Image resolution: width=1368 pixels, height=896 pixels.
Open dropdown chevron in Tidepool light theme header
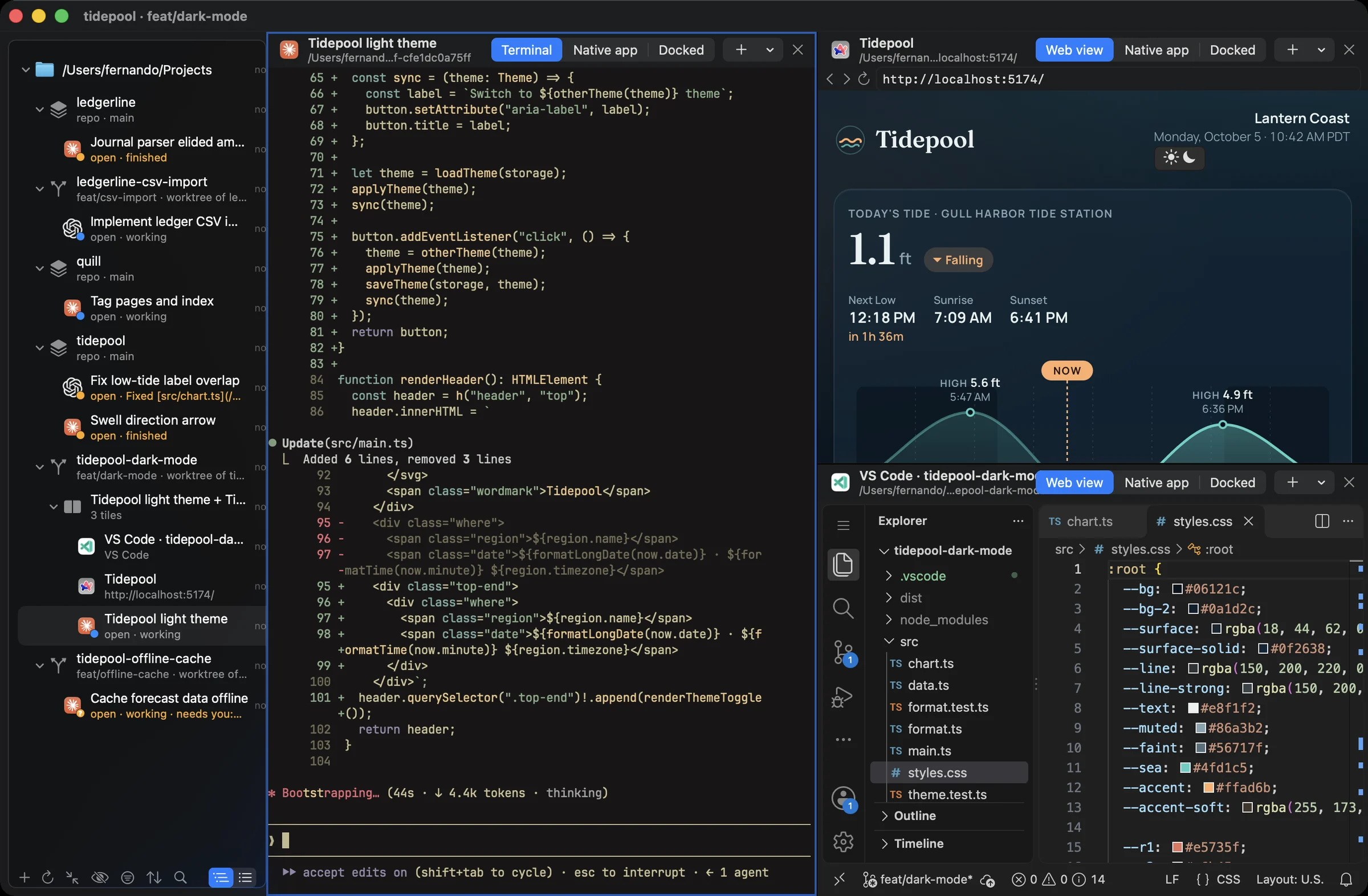769,50
